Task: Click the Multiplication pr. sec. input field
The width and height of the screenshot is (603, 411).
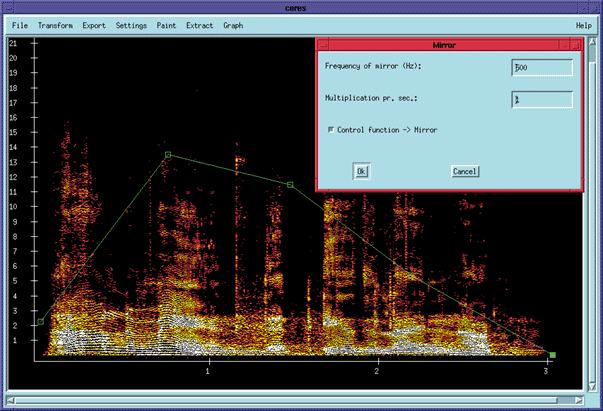Action: tap(541, 99)
